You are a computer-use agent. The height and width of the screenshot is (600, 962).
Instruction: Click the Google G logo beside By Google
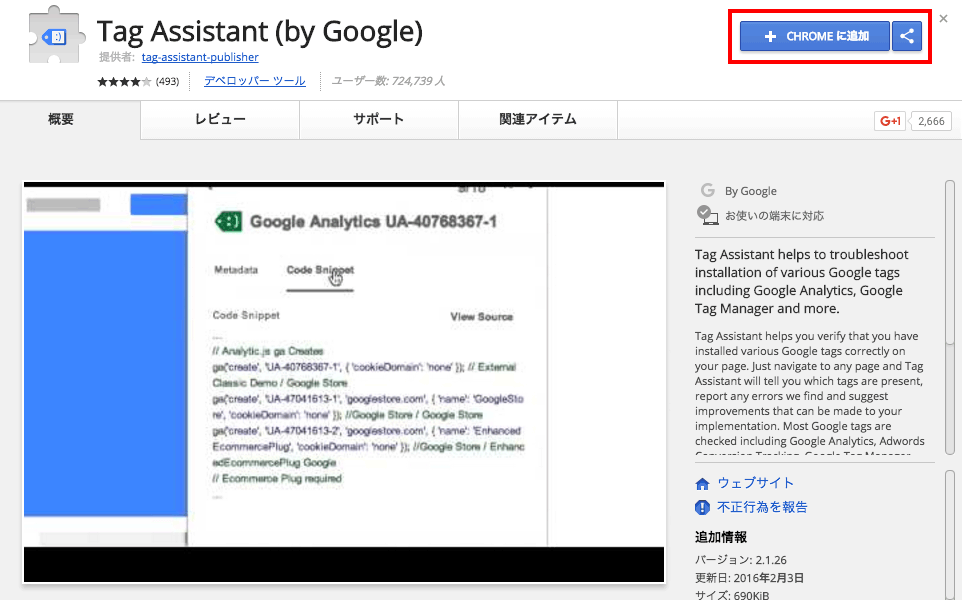(x=707, y=190)
